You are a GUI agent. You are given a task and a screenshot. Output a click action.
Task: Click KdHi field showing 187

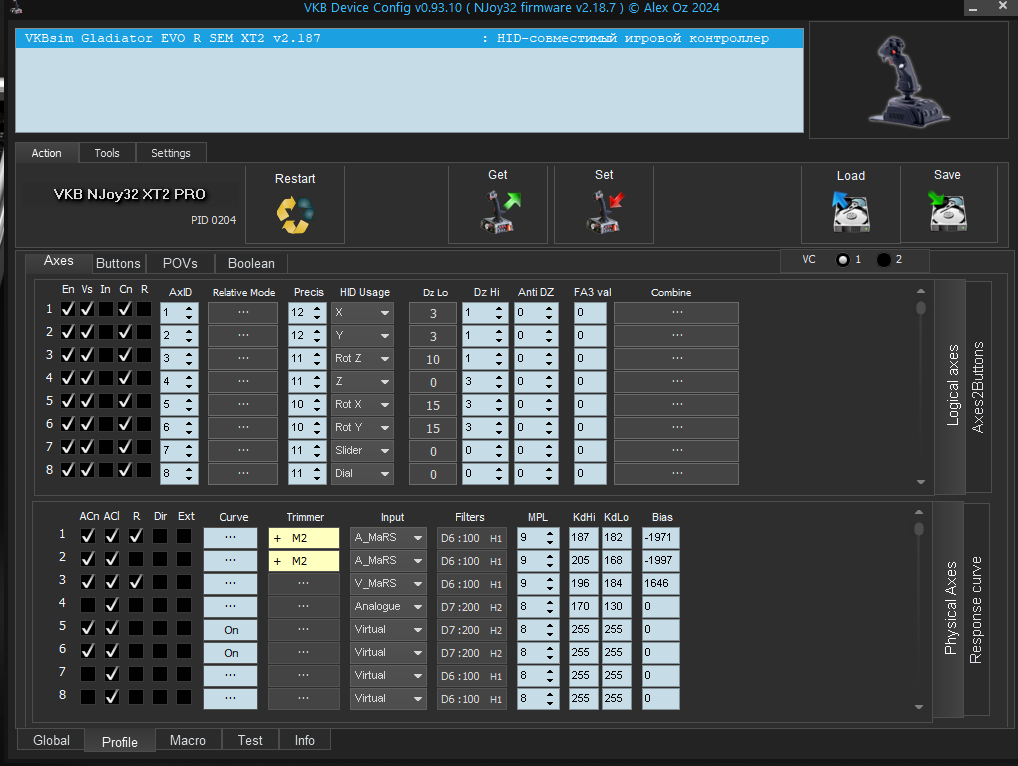(x=583, y=537)
